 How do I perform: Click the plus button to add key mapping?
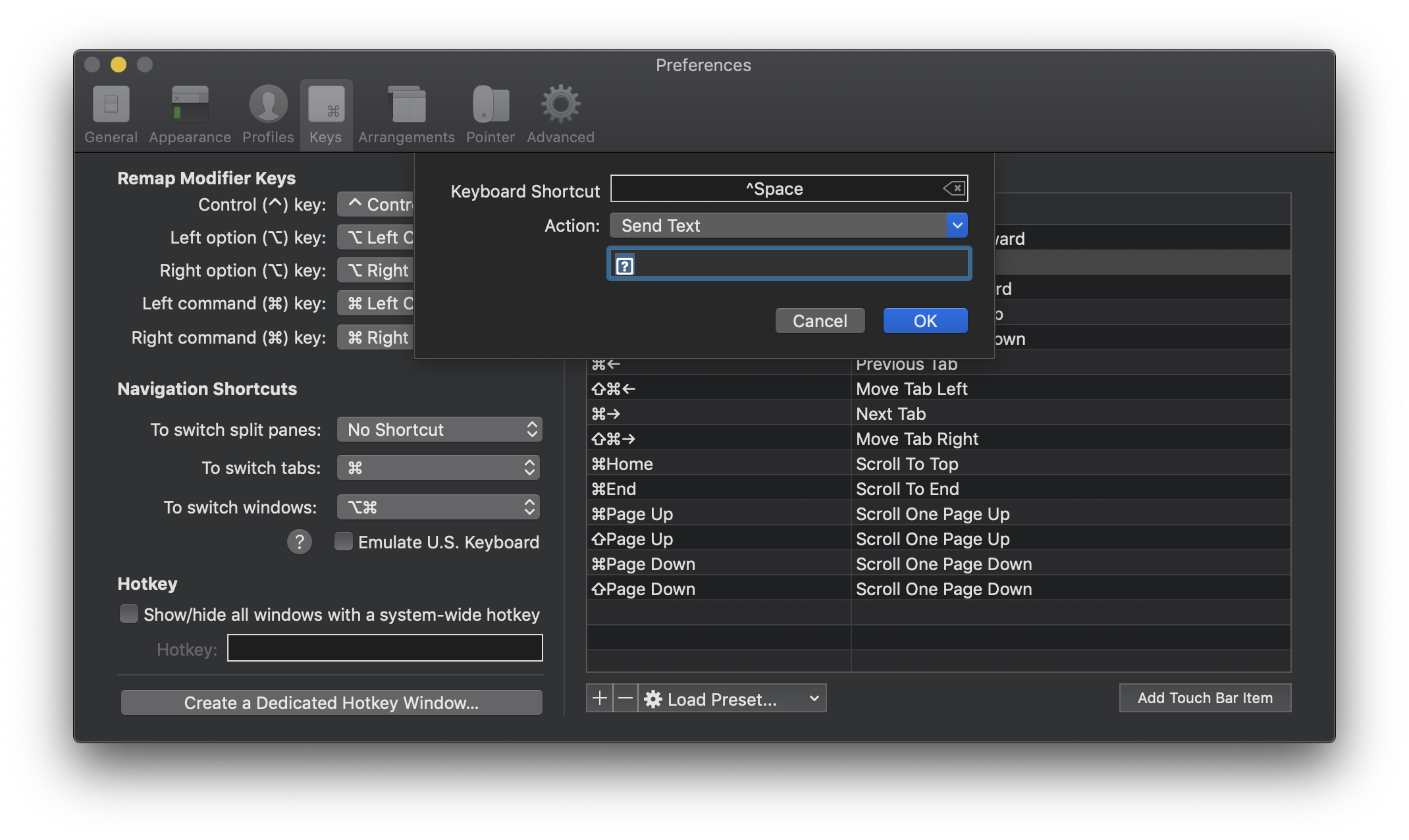(599, 698)
